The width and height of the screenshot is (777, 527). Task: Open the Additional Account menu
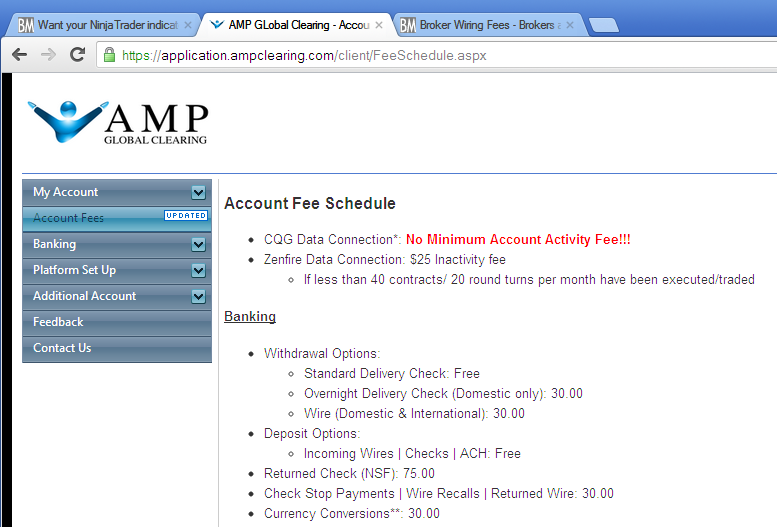coord(117,296)
